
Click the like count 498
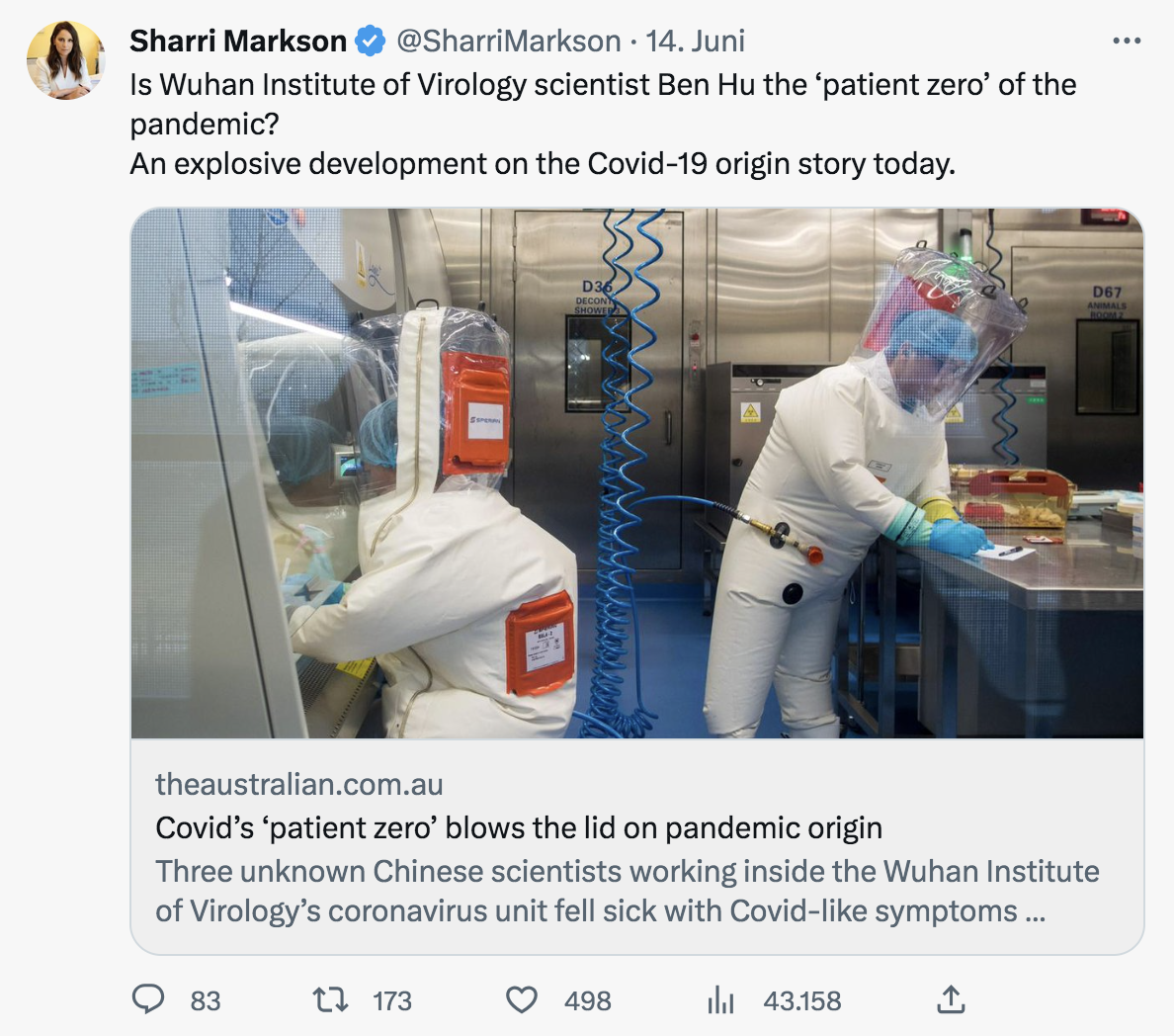click(588, 1000)
